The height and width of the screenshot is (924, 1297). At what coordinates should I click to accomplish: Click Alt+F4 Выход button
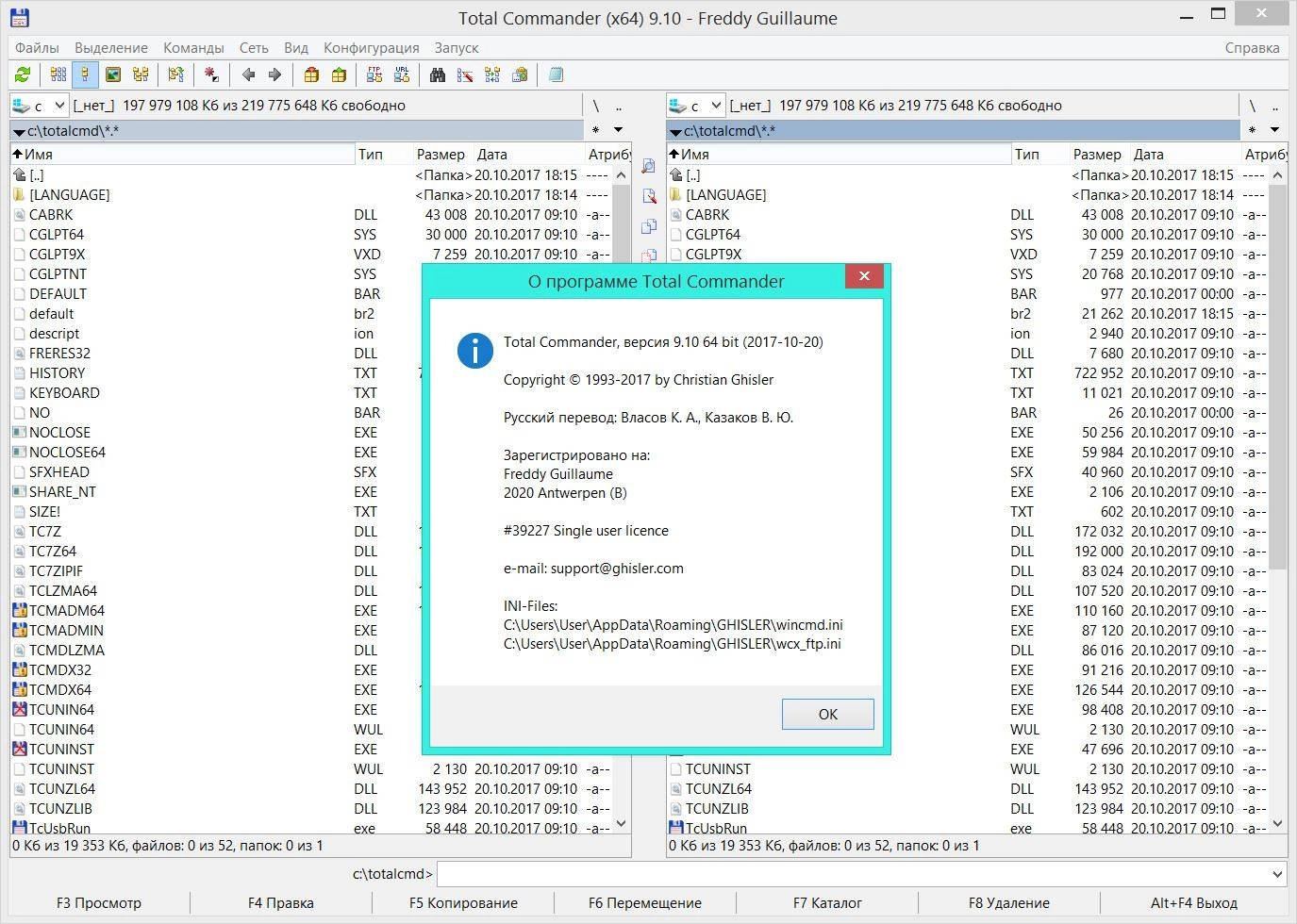1194,903
